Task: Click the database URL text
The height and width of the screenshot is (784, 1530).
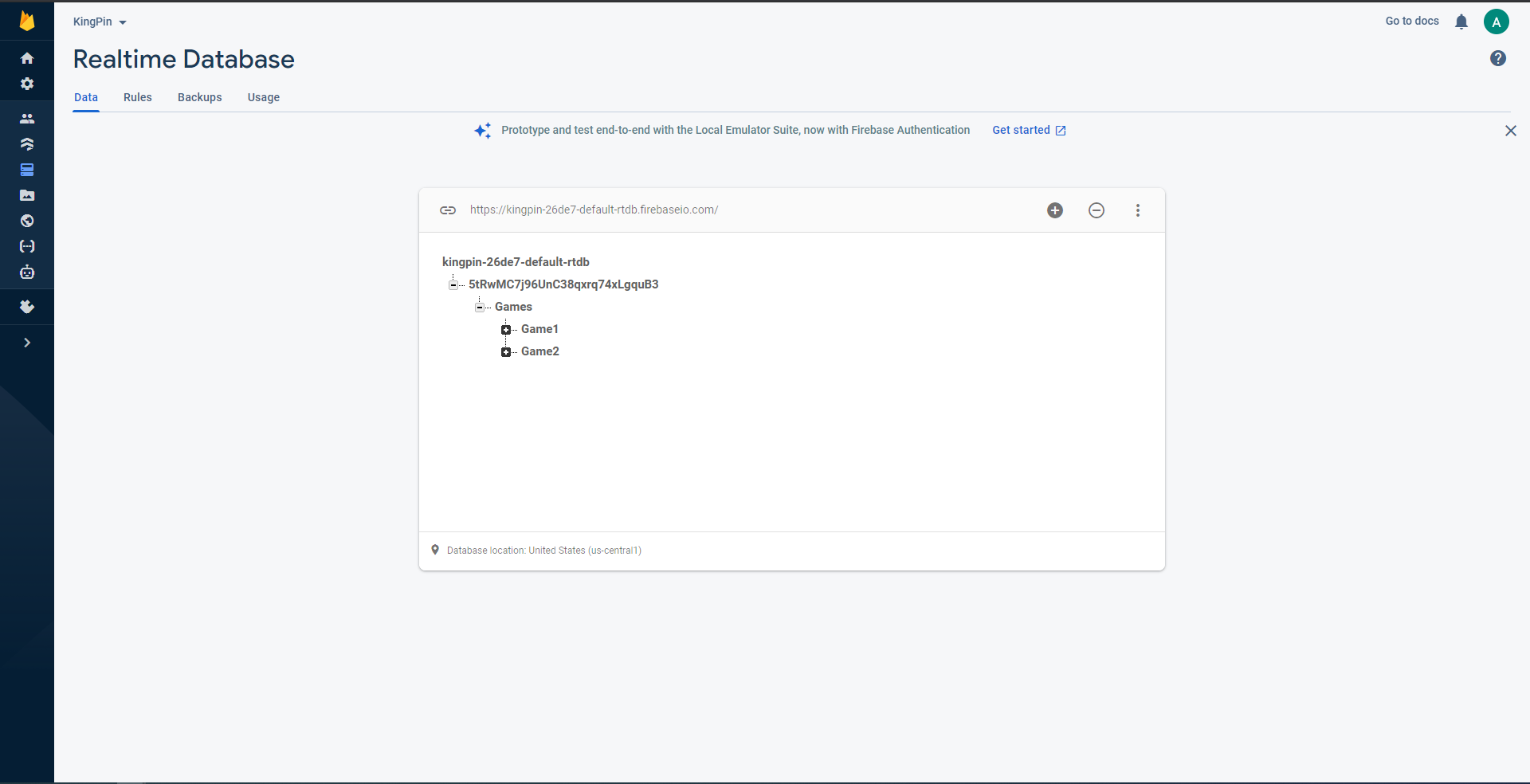Action: click(x=594, y=210)
